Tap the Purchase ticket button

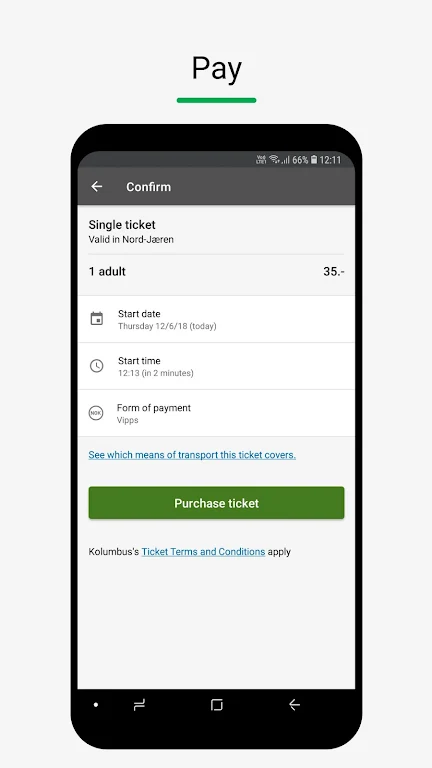coord(216,503)
